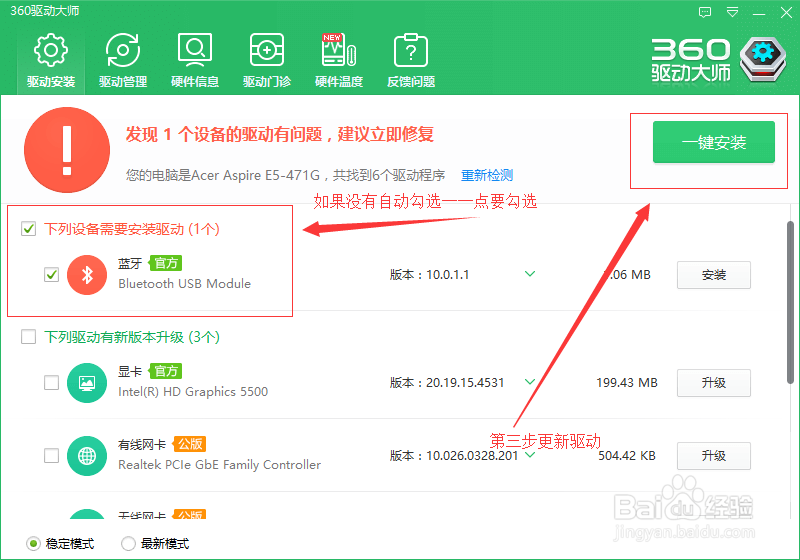This screenshot has width=800, height=560.
Task: Close the 360驱动大师 window
Action: 786,12
